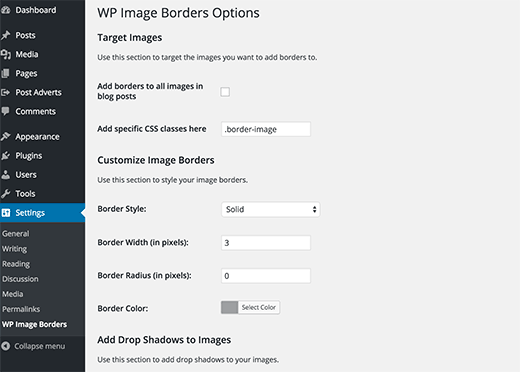Click the Media library icon
The width and height of the screenshot is (520, 372).
coord(5,54)
